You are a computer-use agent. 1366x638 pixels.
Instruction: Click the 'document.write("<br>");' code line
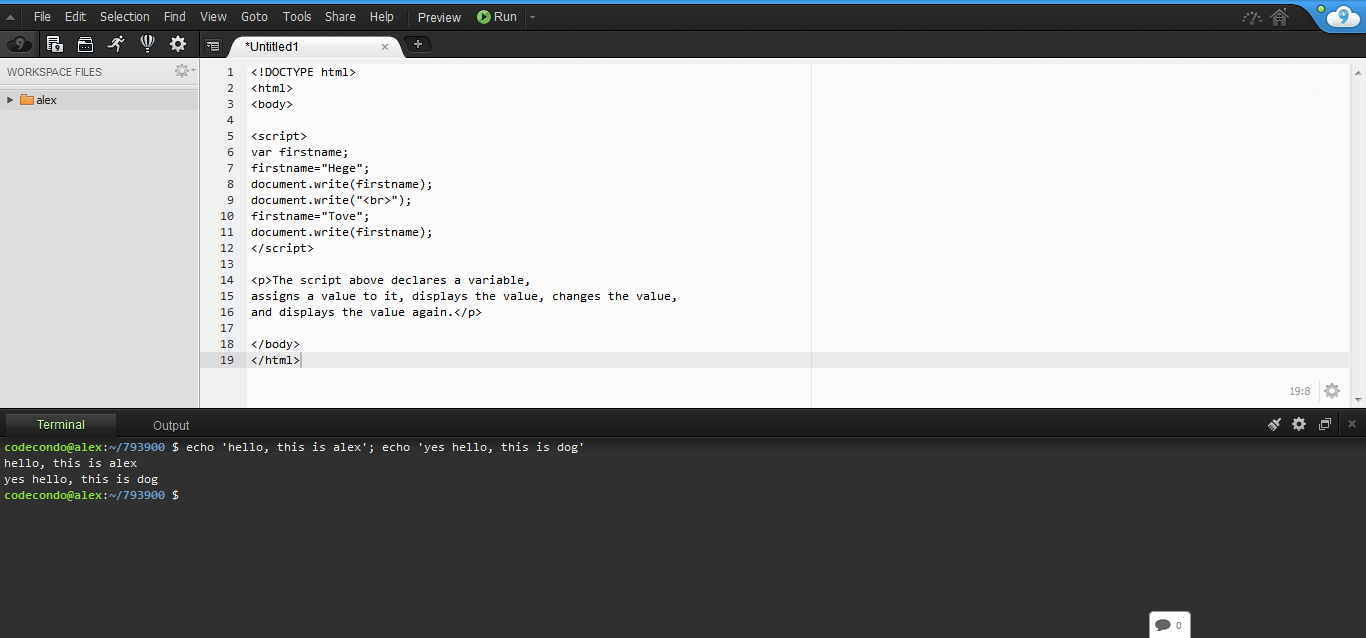(331, 200)
